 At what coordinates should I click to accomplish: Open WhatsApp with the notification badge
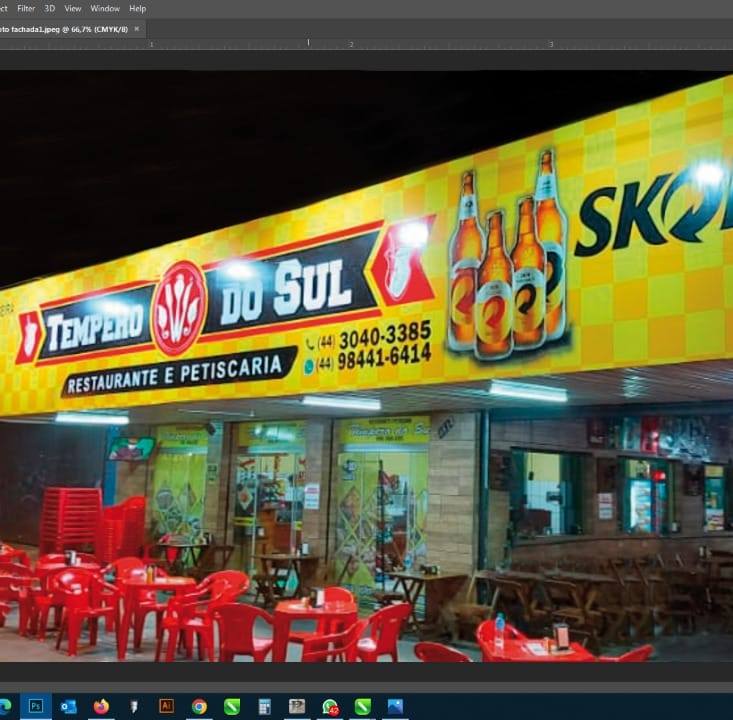point(330,706)
